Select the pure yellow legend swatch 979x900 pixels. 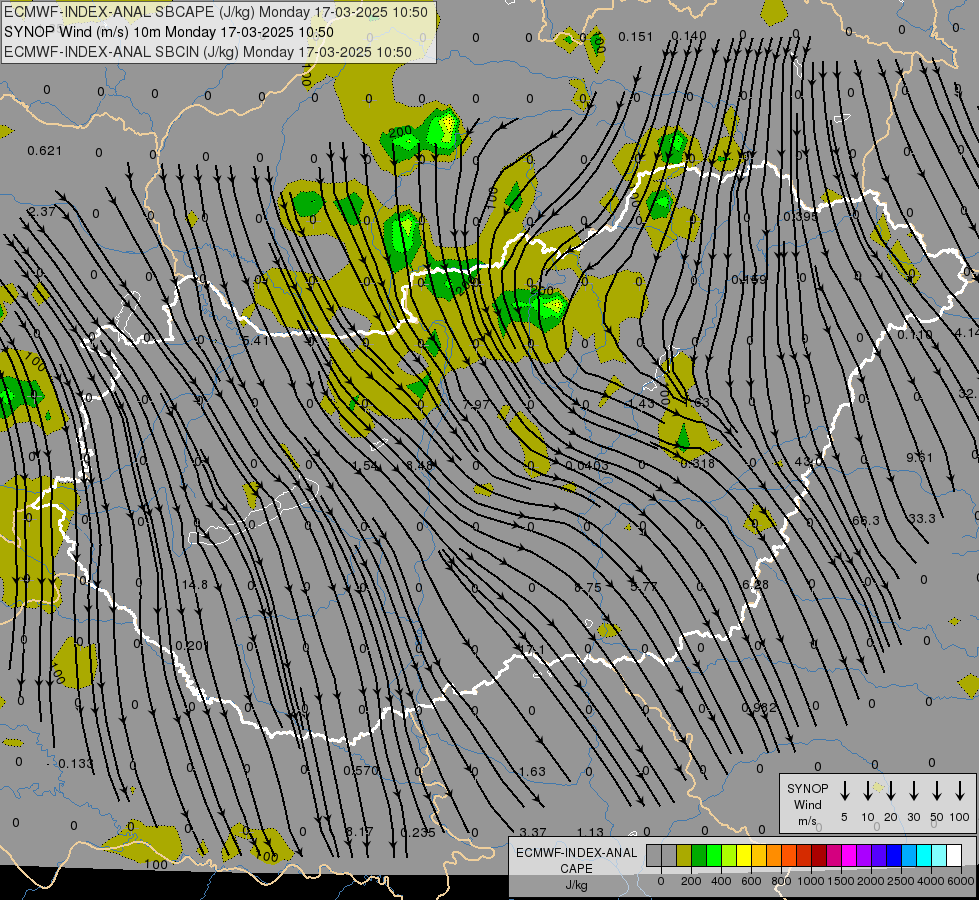click(x=744, y=855)
